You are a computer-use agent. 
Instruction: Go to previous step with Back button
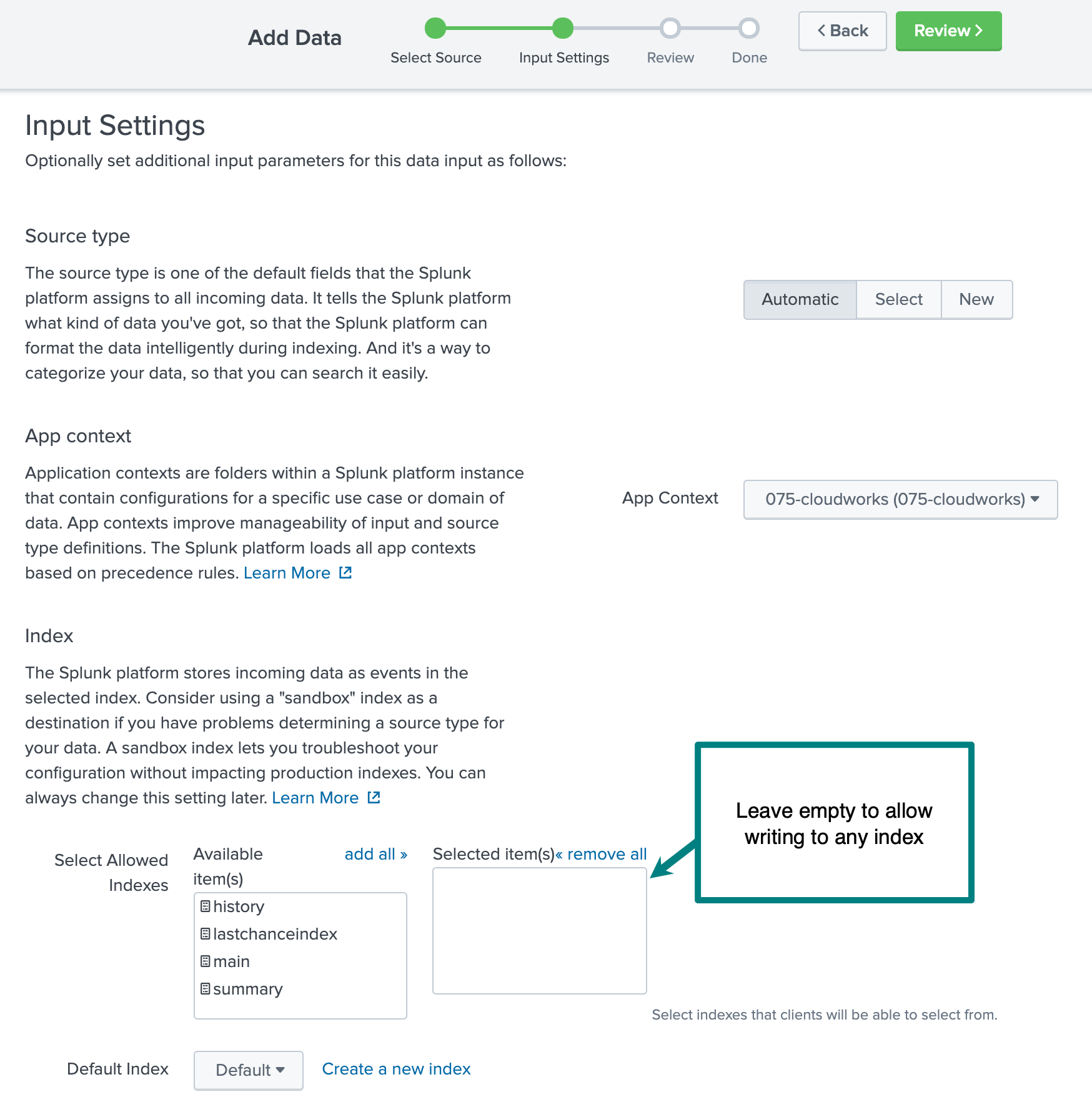tap(842, 31)
